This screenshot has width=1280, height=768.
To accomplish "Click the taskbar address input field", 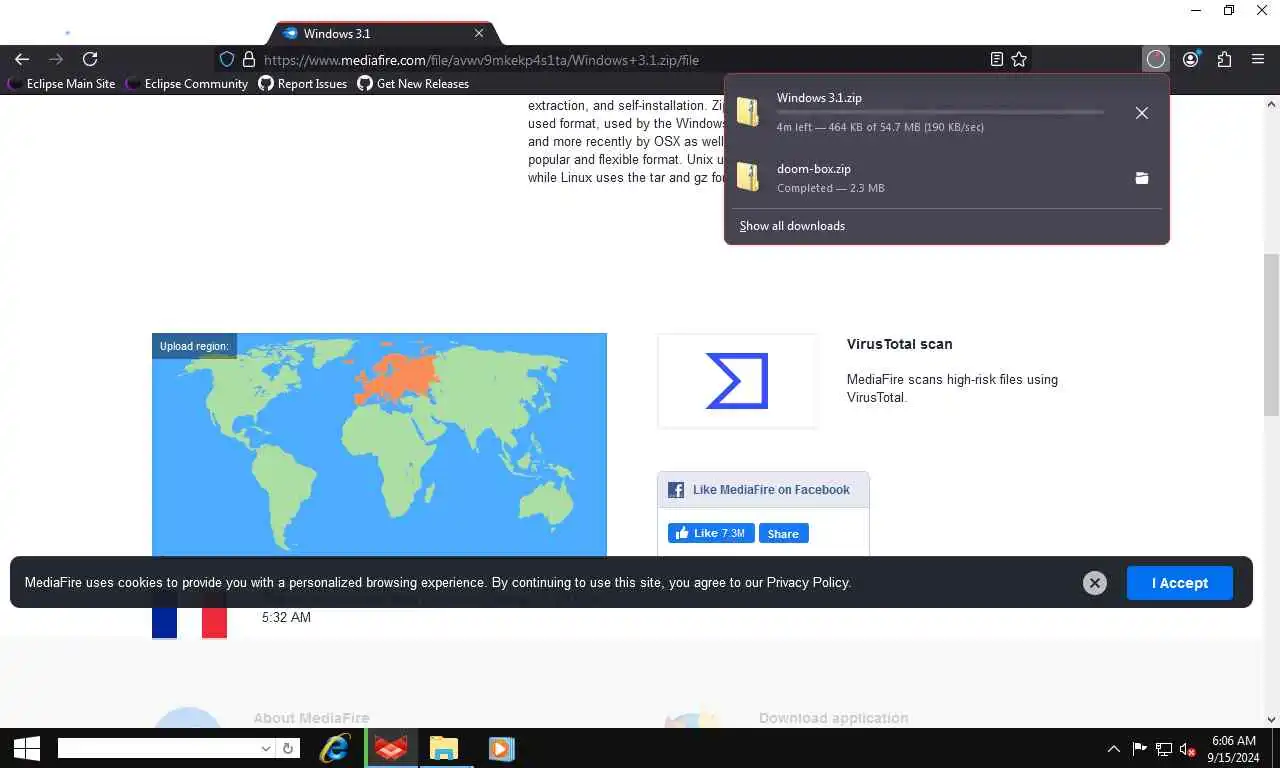I will point(157,748).
